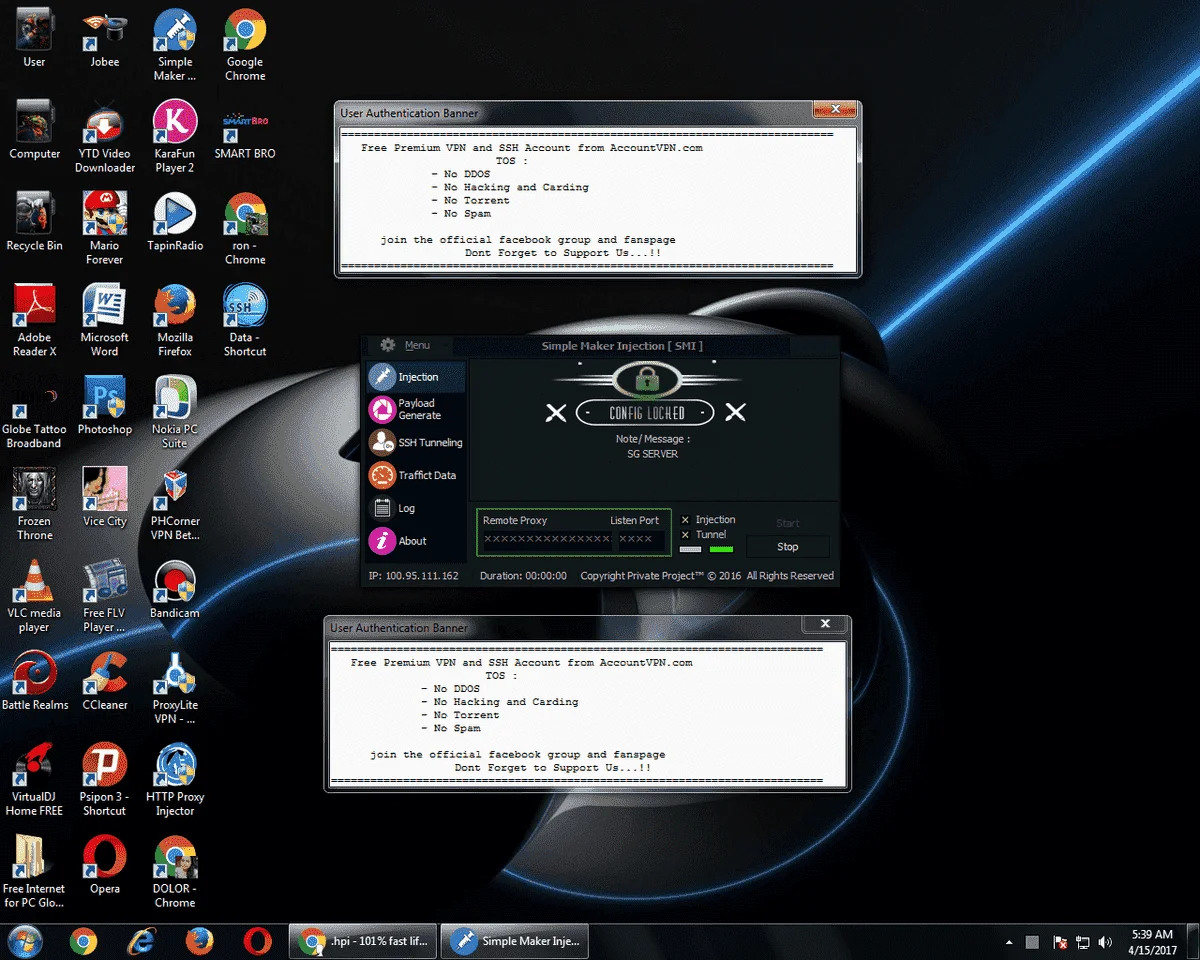The width and height of the screenshot is (1200, 960).
Task: Select the VirtualDJ Home FREE desktop icon
Action: [x=35, y=781]
